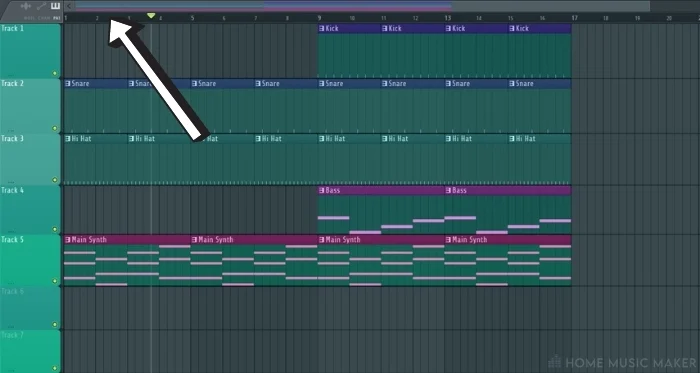Open clip menu of Snare clip at bar 9
Screen dimensions: 700x373
tap(321, 83)
